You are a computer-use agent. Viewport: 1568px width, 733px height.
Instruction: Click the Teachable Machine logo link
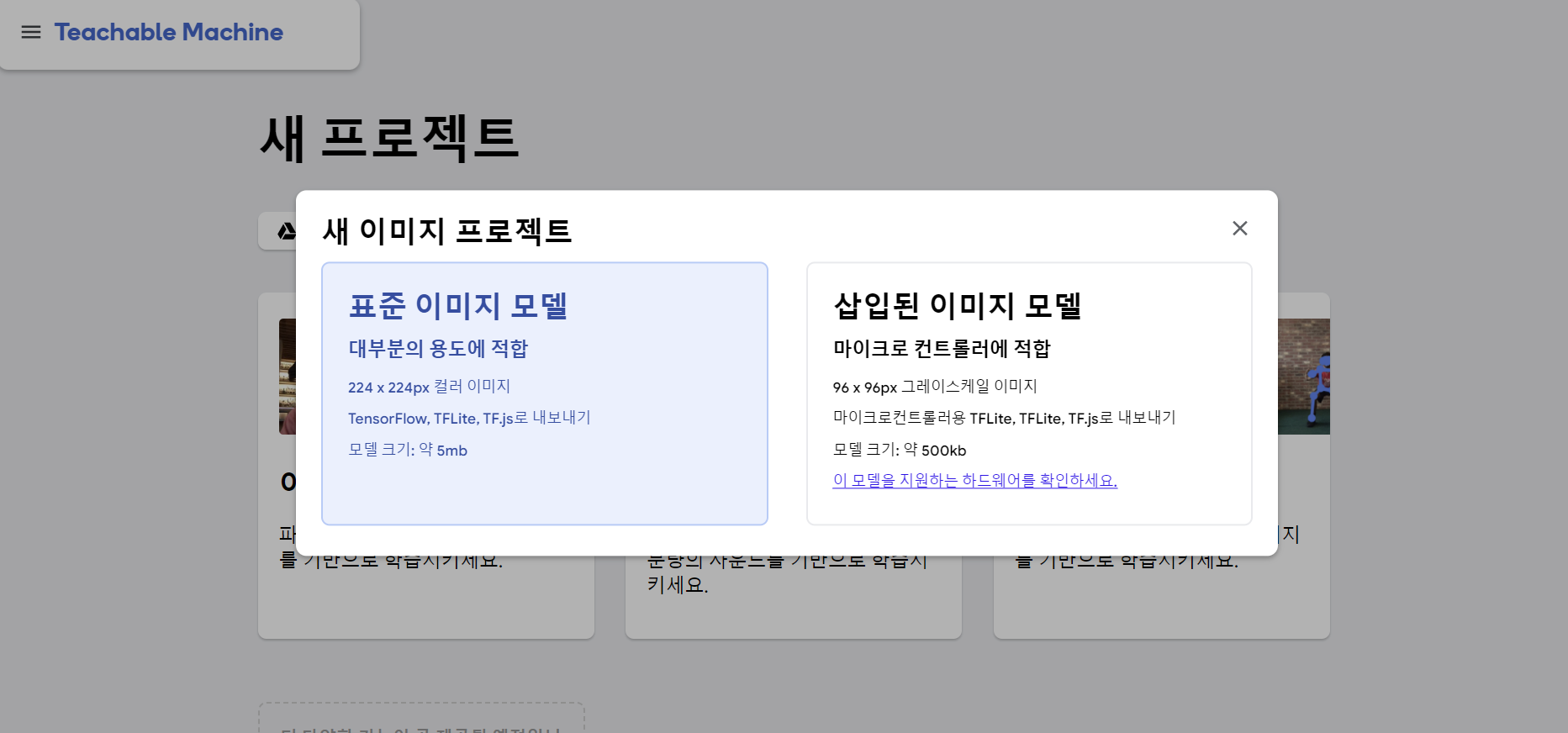point(169,32)
